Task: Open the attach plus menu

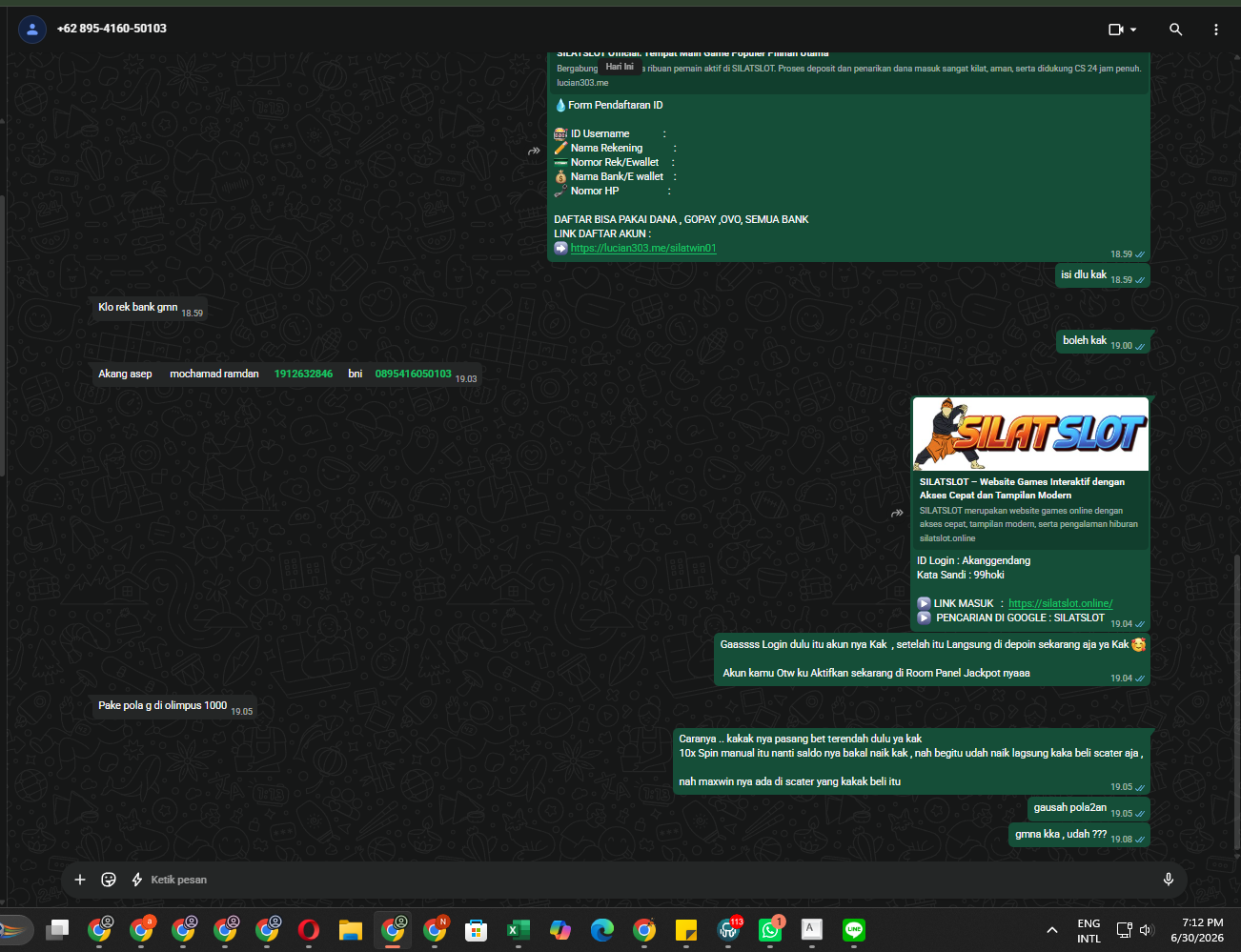Action: point(80,880)
